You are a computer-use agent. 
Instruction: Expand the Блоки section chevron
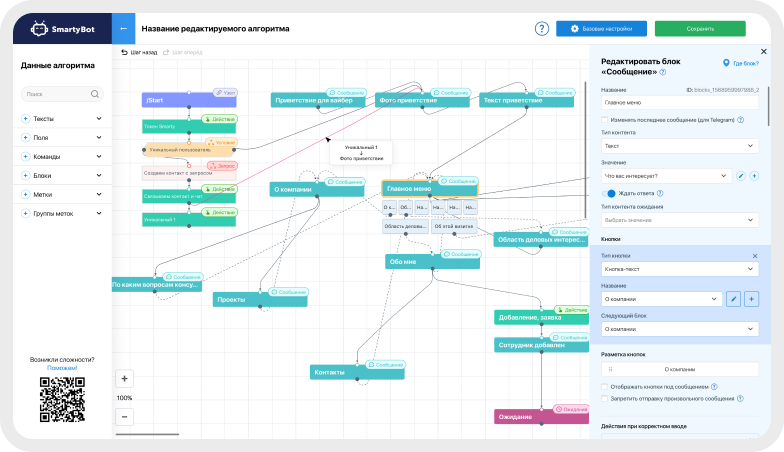(x=99, y=176)
